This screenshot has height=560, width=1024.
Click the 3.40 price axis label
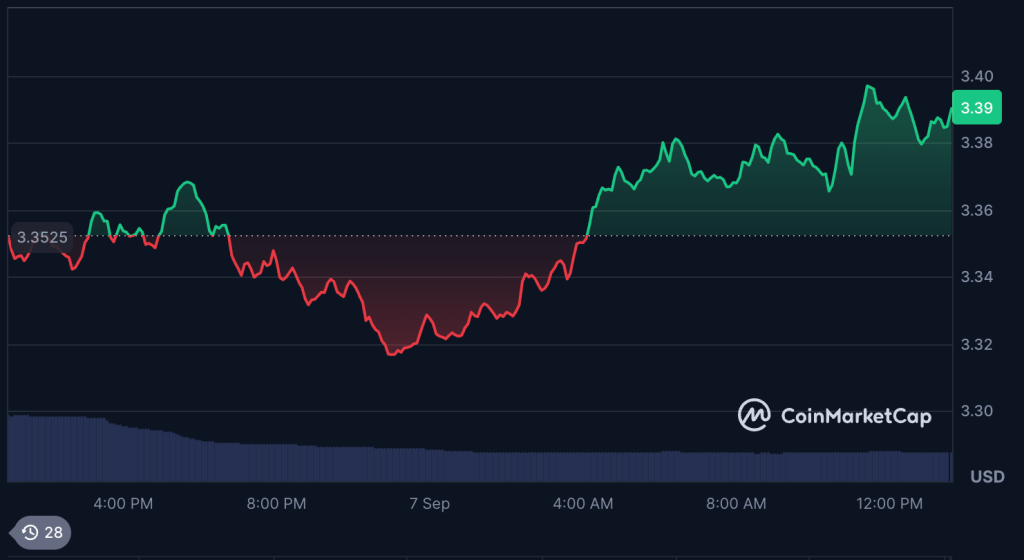[x=976, y=76]
